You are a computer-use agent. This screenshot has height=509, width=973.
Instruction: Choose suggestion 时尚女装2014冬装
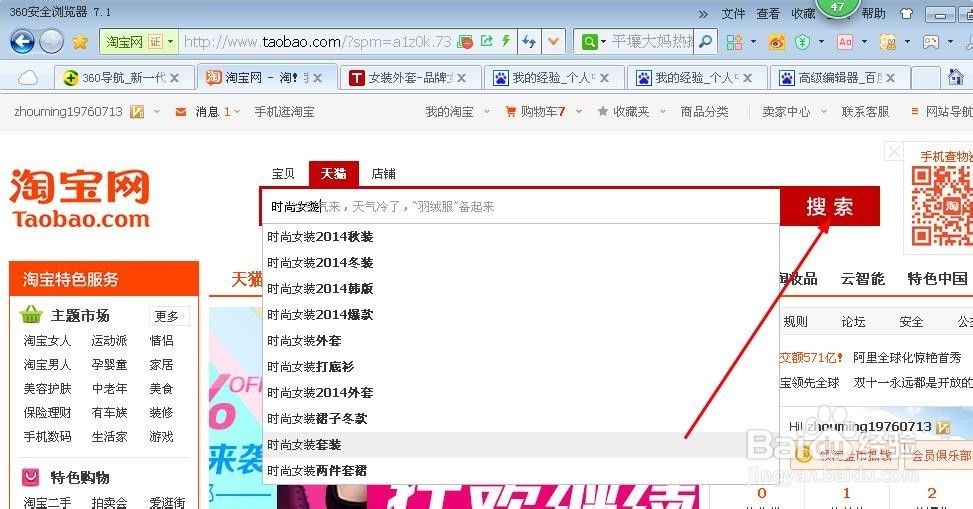[x=520, y=263]
